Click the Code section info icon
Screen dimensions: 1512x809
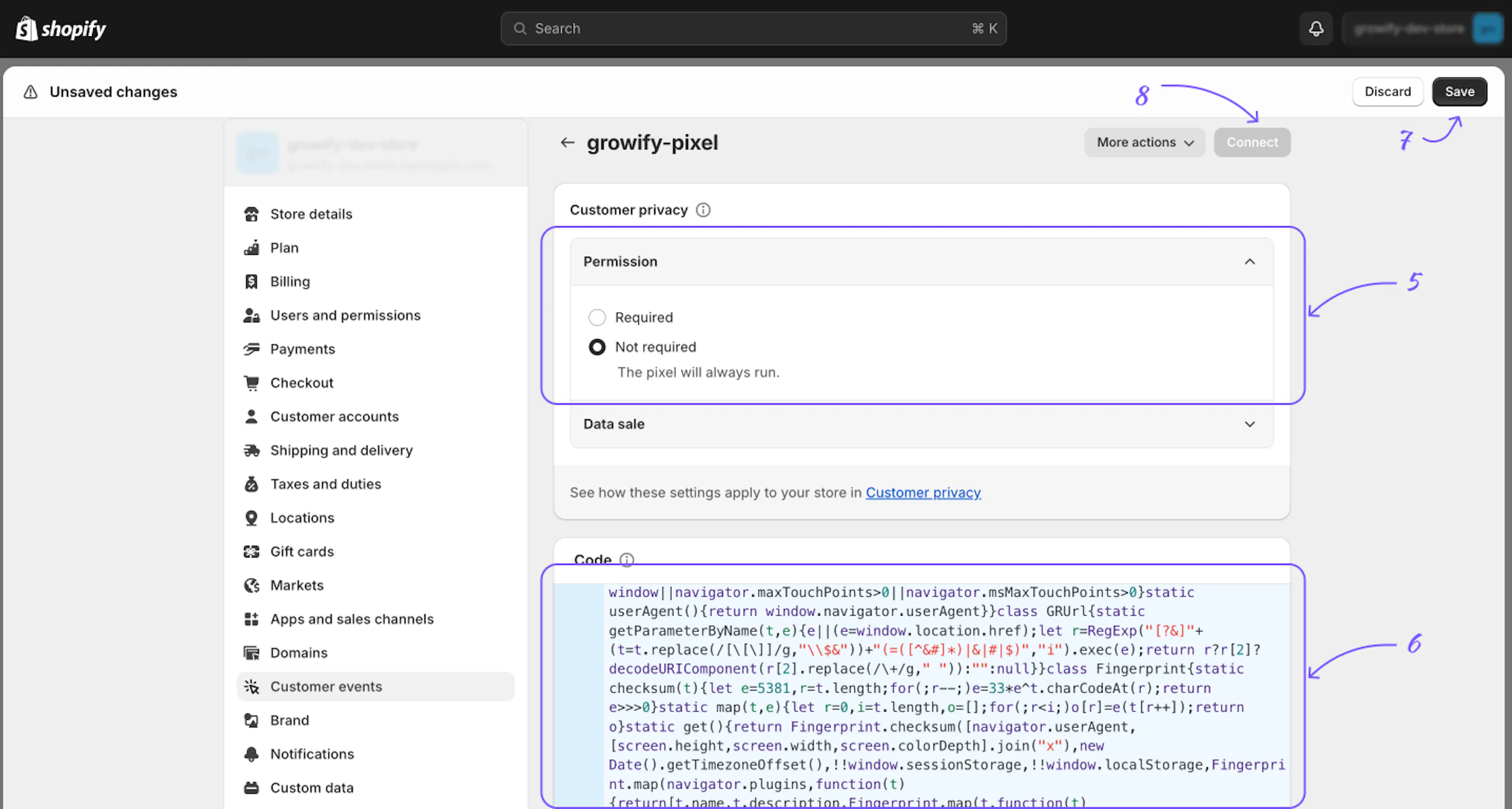coord(627,559)
